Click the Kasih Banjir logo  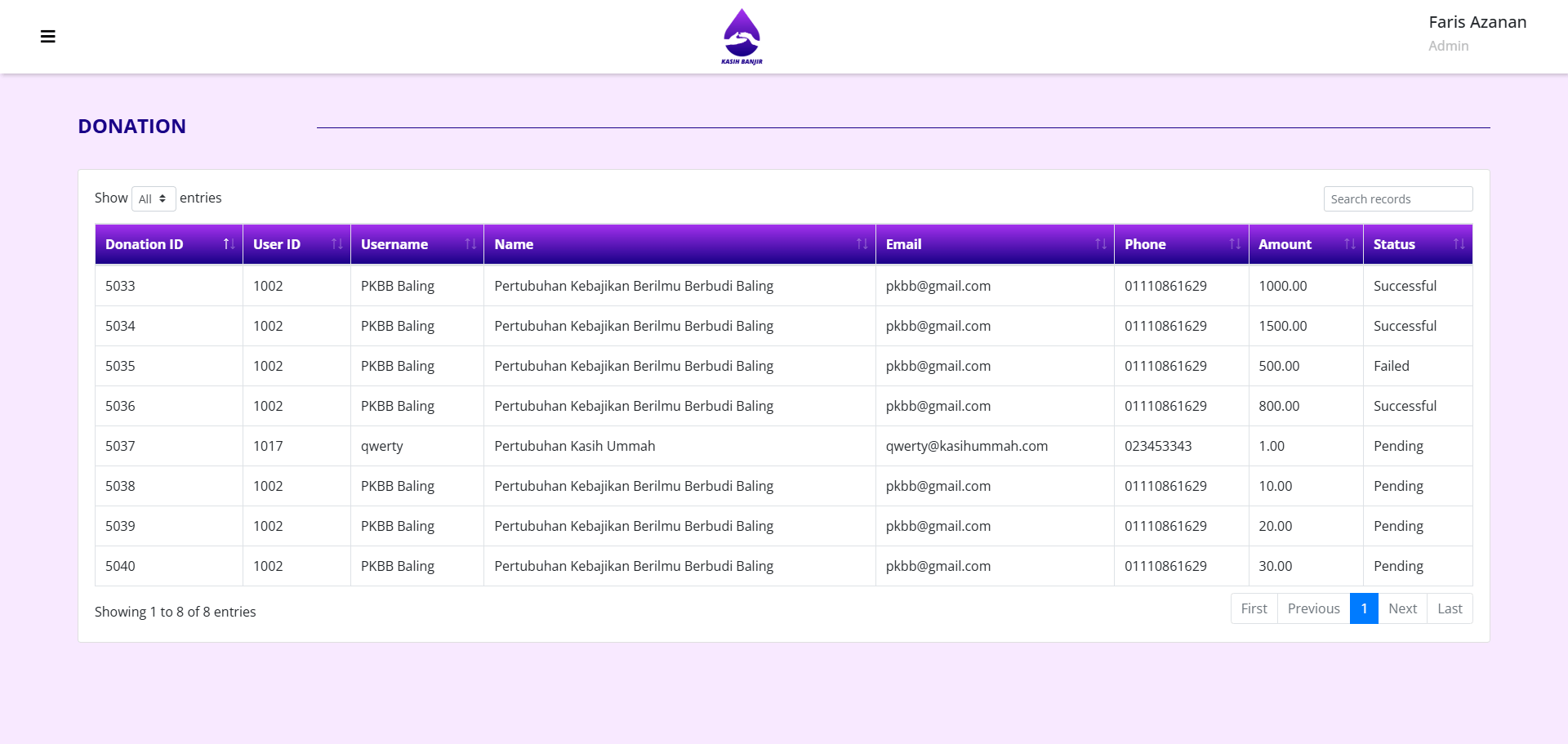(742, 37)
